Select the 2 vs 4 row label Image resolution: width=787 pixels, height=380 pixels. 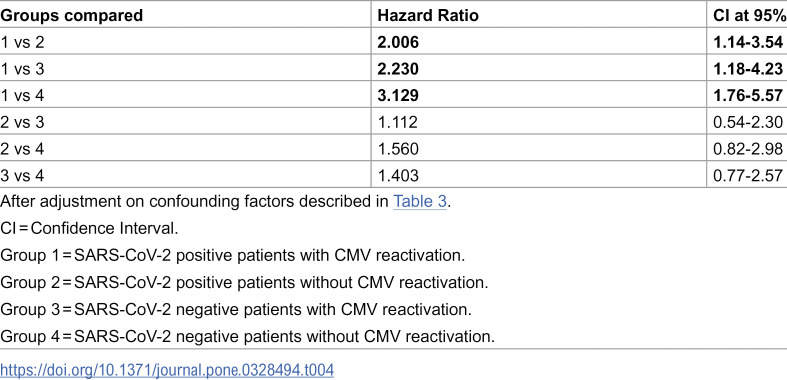(x=22, y=149)
